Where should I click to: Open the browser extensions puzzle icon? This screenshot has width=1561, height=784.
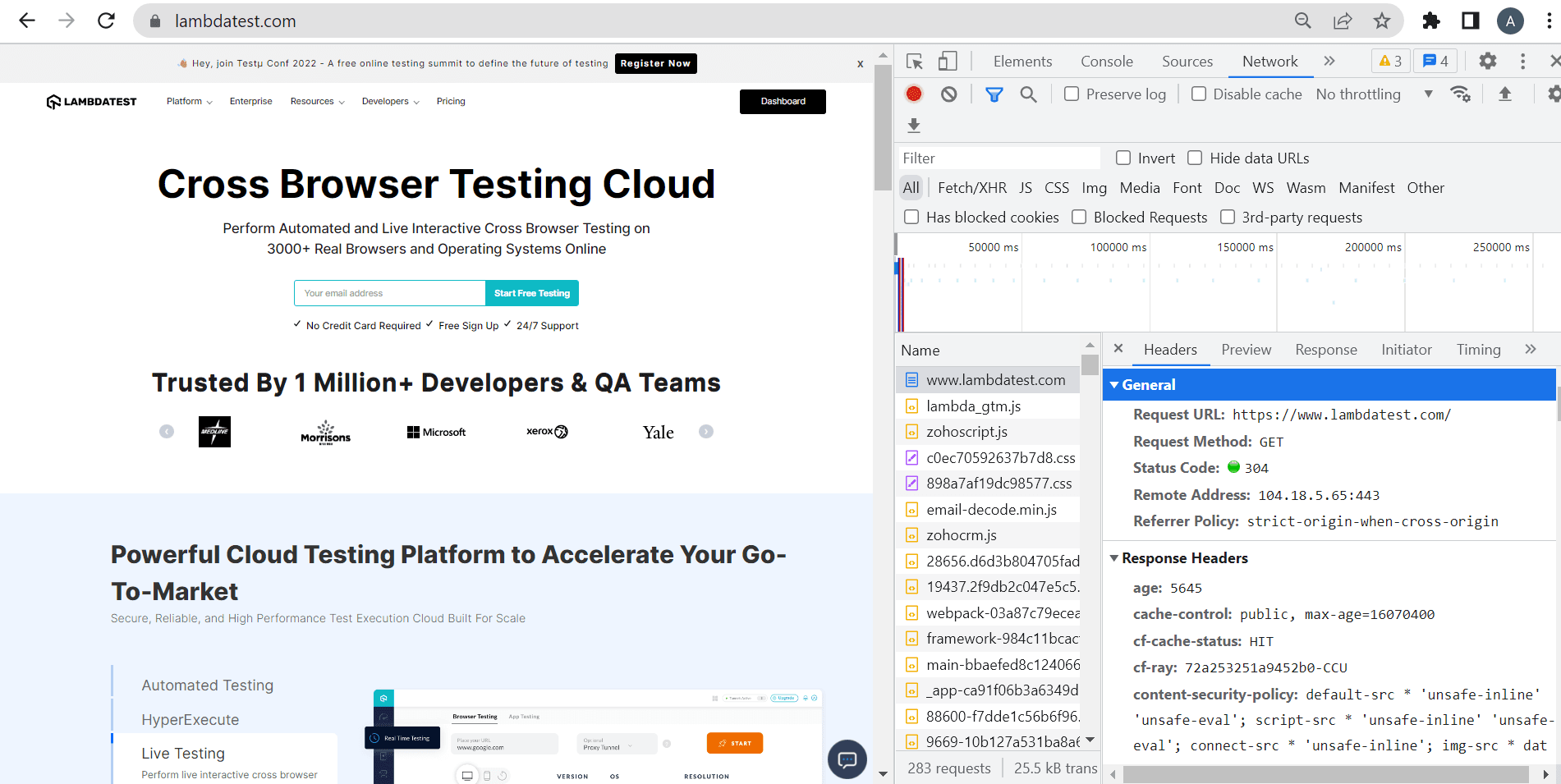pos(1431,21)
